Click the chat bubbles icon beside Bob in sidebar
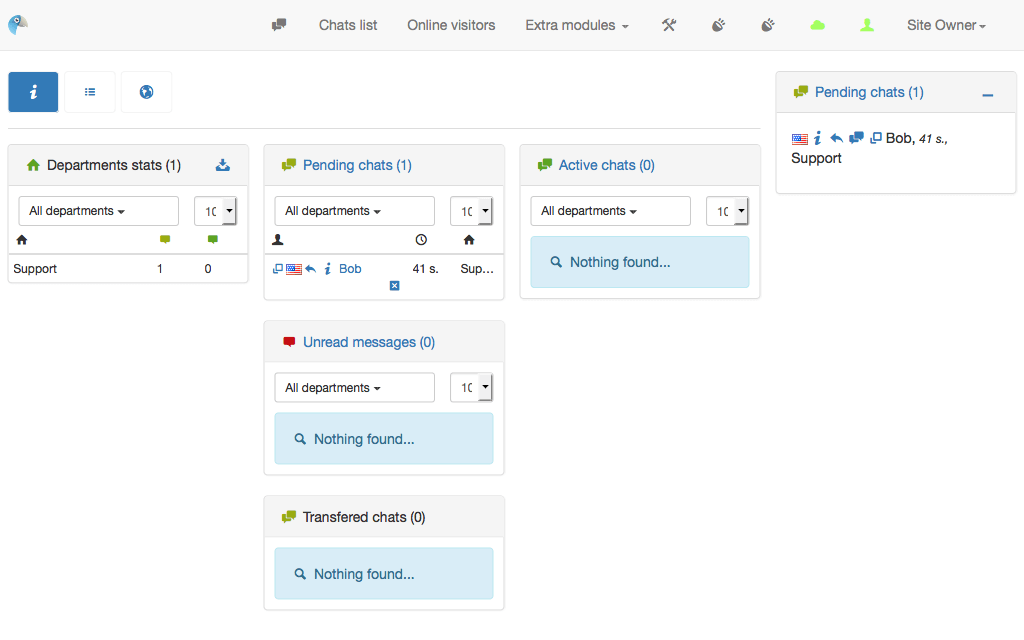 (856, 138)
